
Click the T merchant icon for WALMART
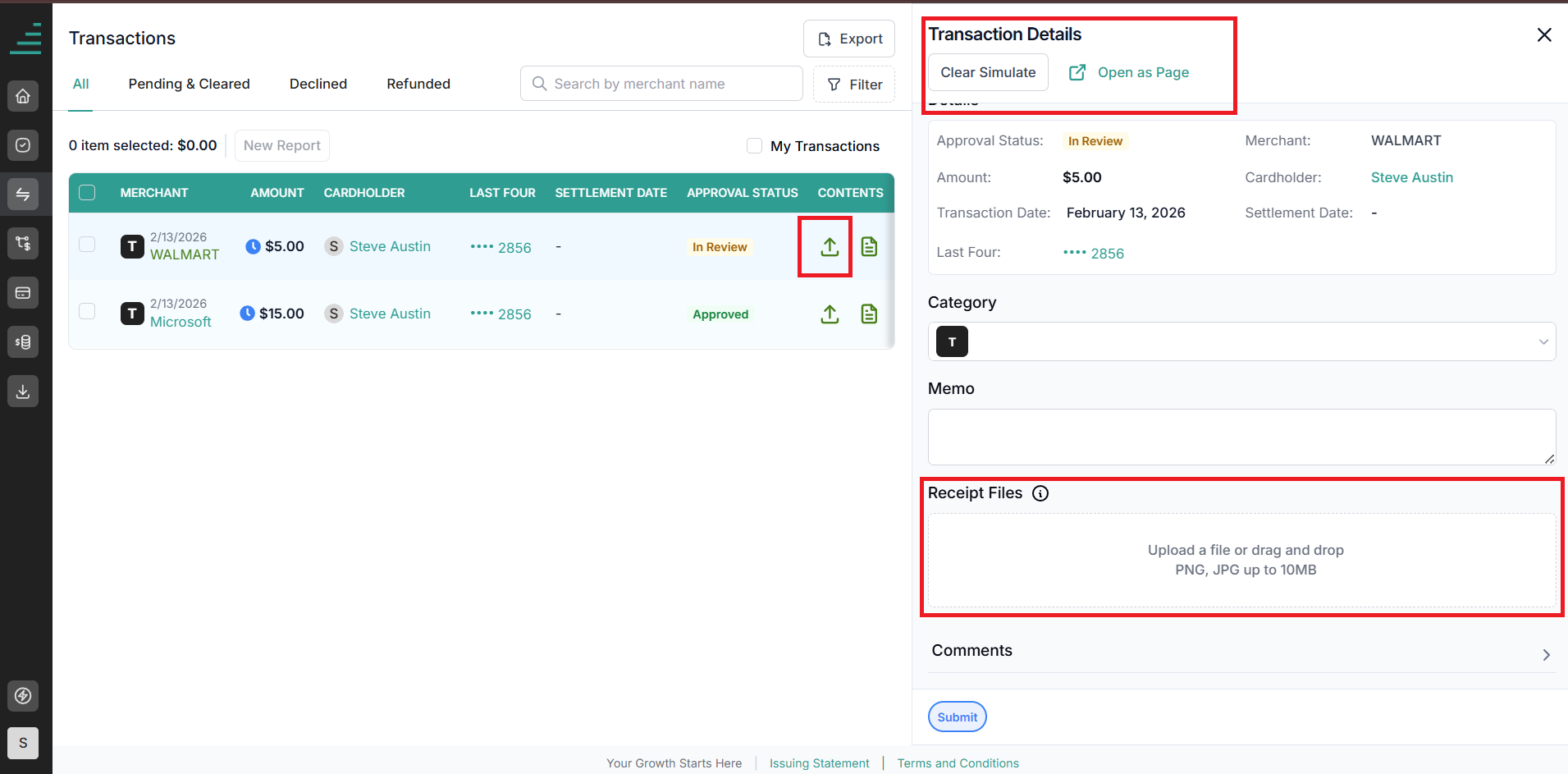point(132,246)
